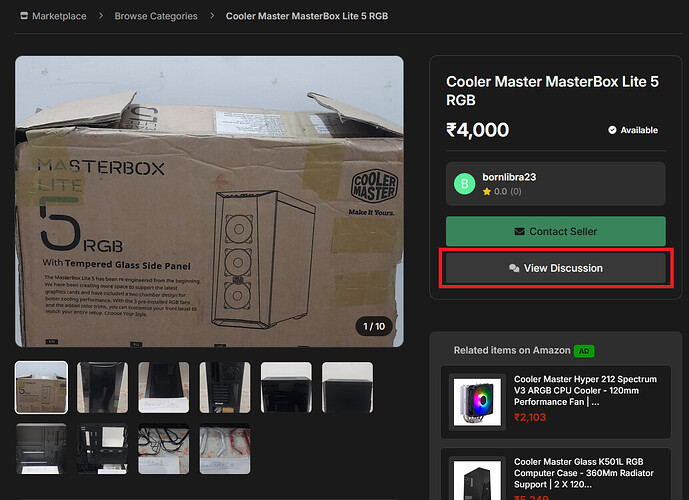
Task: Click the green seller avatar 'B'
Action: [x=464, y=183]
